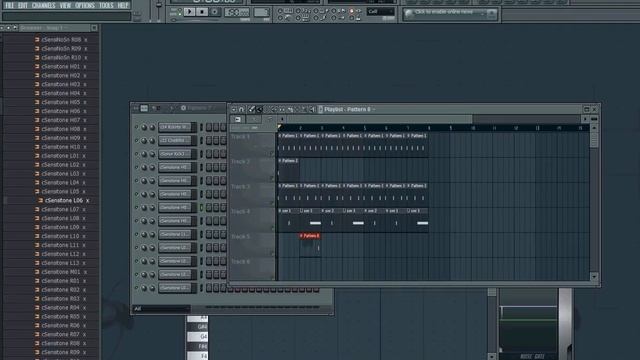The height and width of the screenshot is (360, 640).
Task: Click the highlighted editor icon in the step sequencer header
Action: [144, 108]
